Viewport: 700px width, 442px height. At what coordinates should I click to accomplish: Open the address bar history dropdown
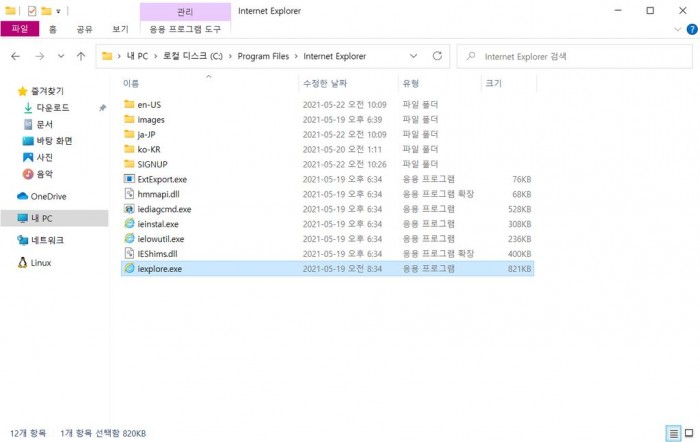(x=413, y=56)
